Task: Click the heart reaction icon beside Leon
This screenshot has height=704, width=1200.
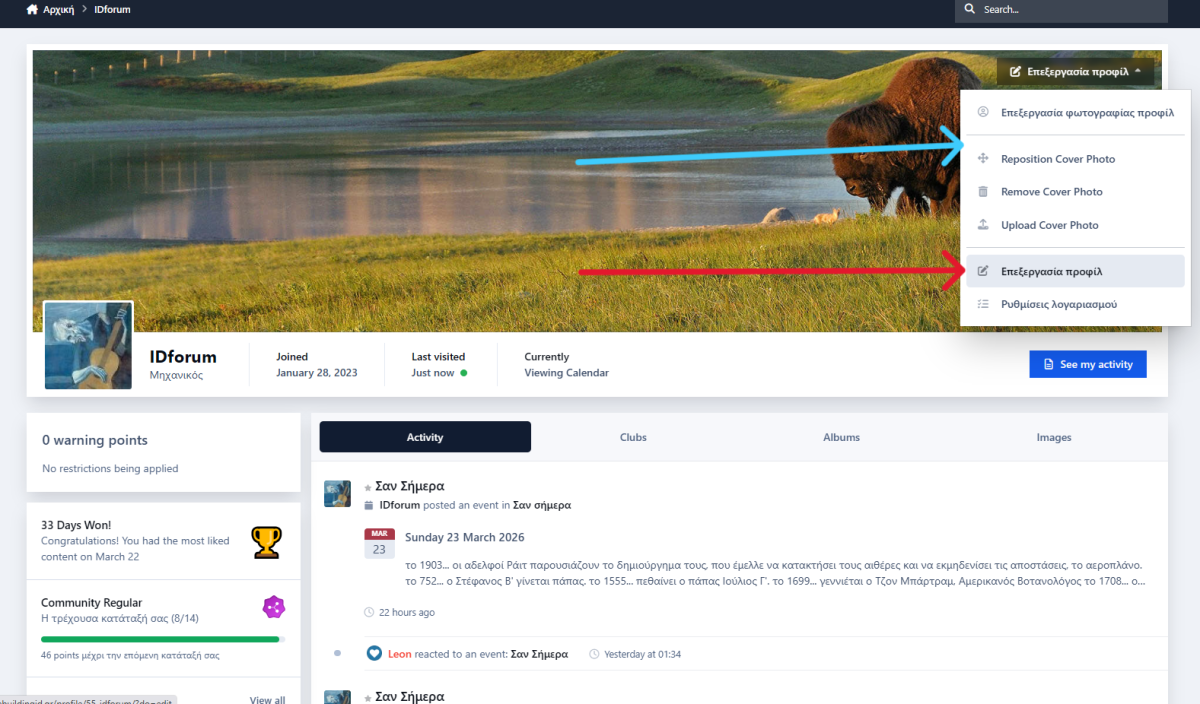Action: click(x=374, y=654)
